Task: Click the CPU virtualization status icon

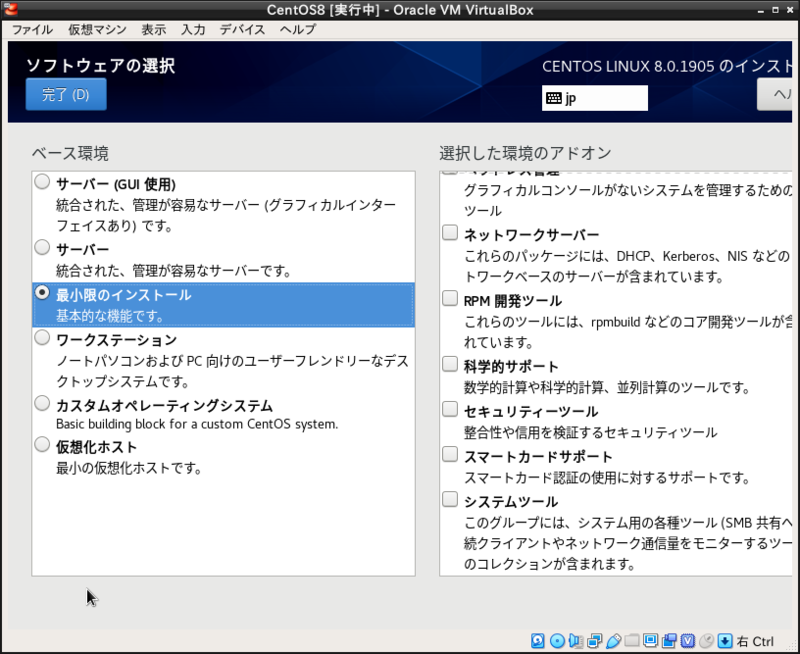Action: click(688, 641)
